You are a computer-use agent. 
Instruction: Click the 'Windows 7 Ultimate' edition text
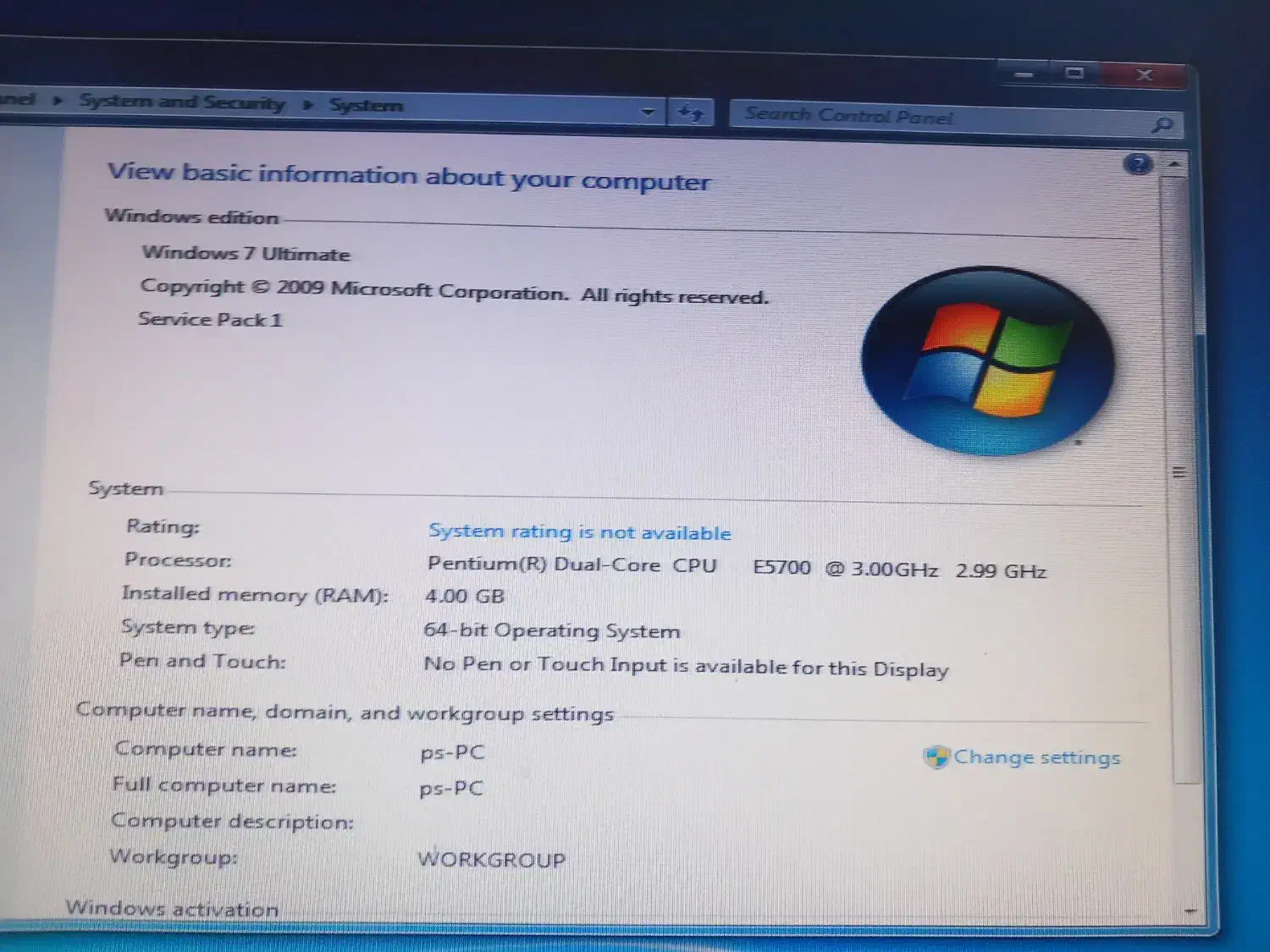point(246,253)
